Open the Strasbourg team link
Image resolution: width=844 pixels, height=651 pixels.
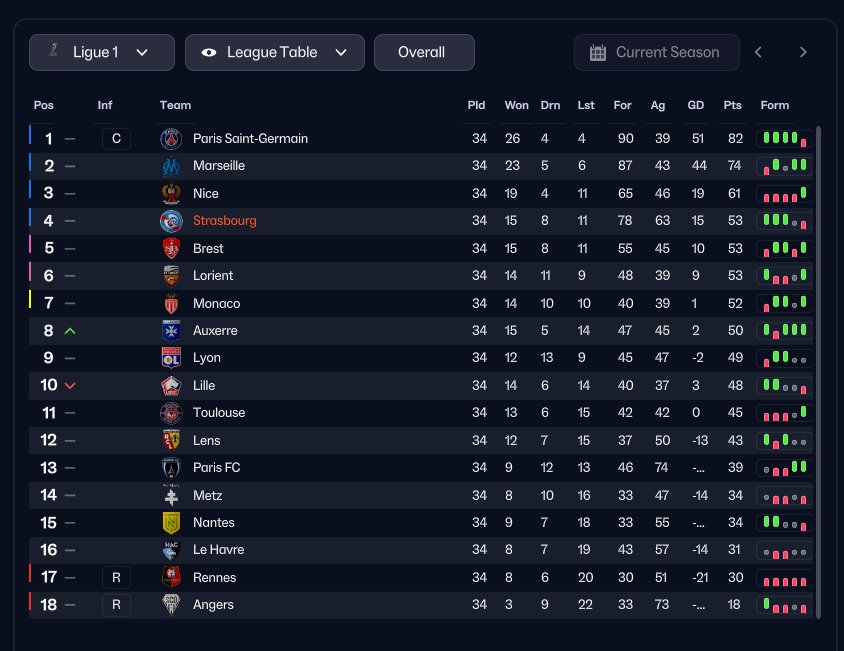pos(224,221)
